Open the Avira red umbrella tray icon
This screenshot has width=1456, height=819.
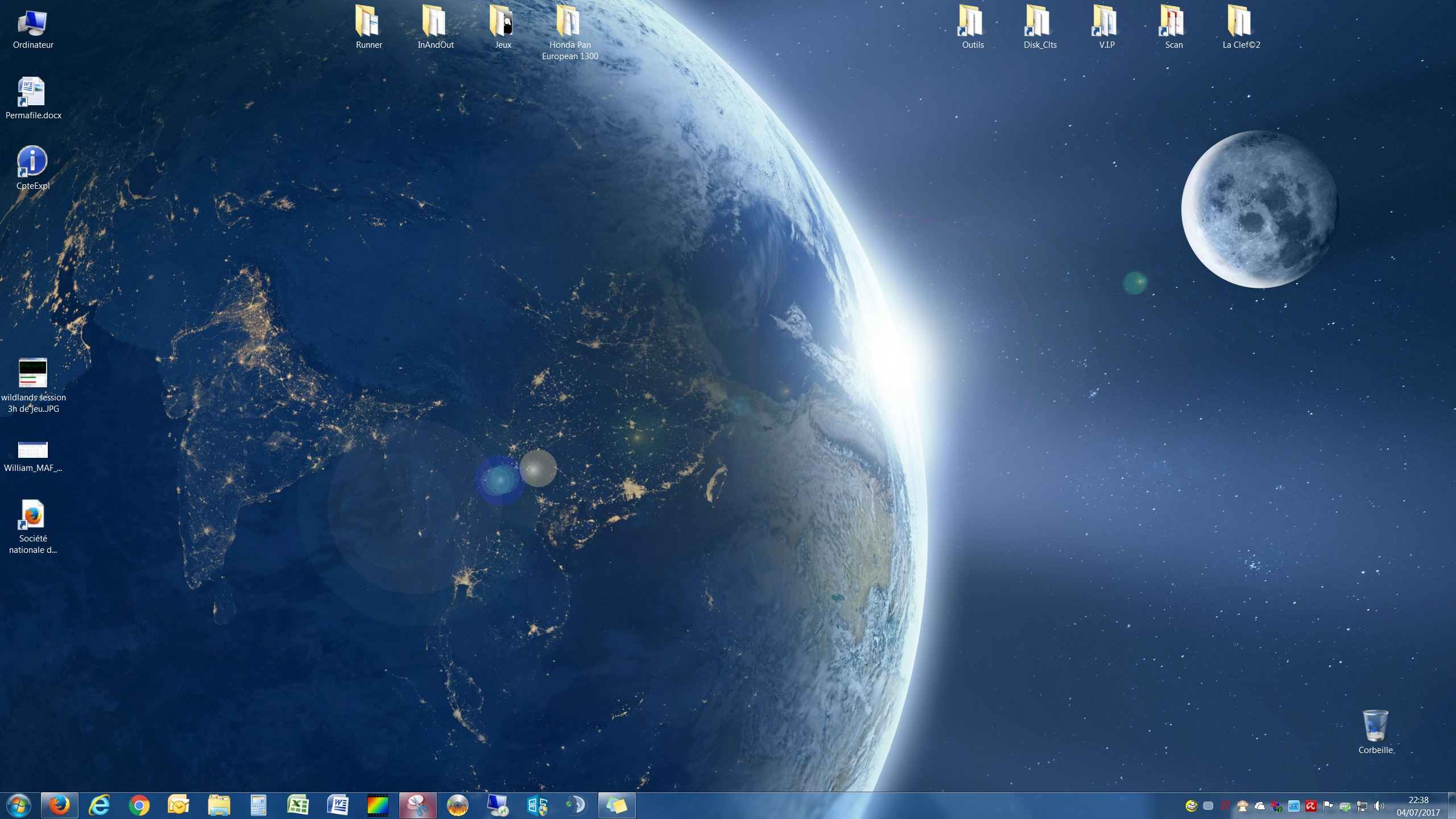[1311, 806]
